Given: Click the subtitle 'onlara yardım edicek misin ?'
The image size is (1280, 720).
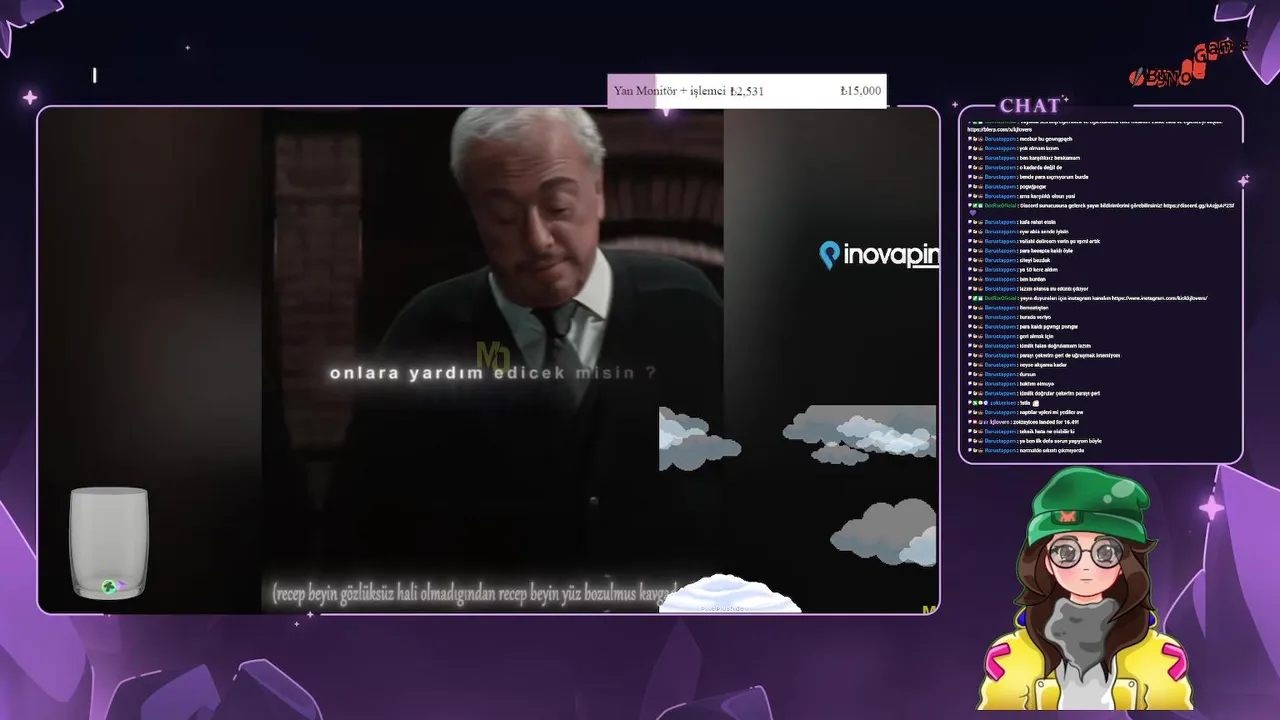Looking at the screenshot, I should [493, 373].
